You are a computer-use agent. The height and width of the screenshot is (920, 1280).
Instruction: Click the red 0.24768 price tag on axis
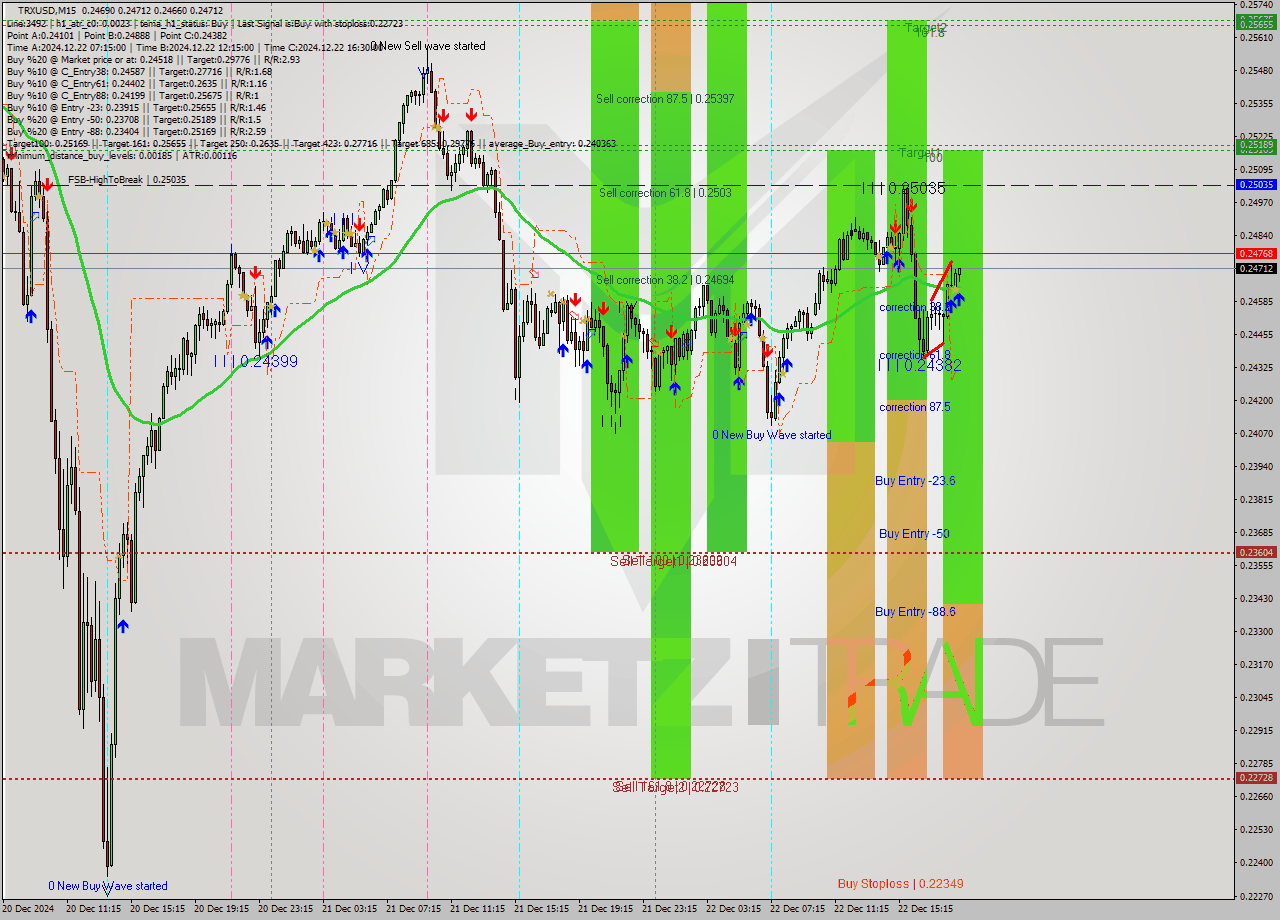tap(1257, 254)
